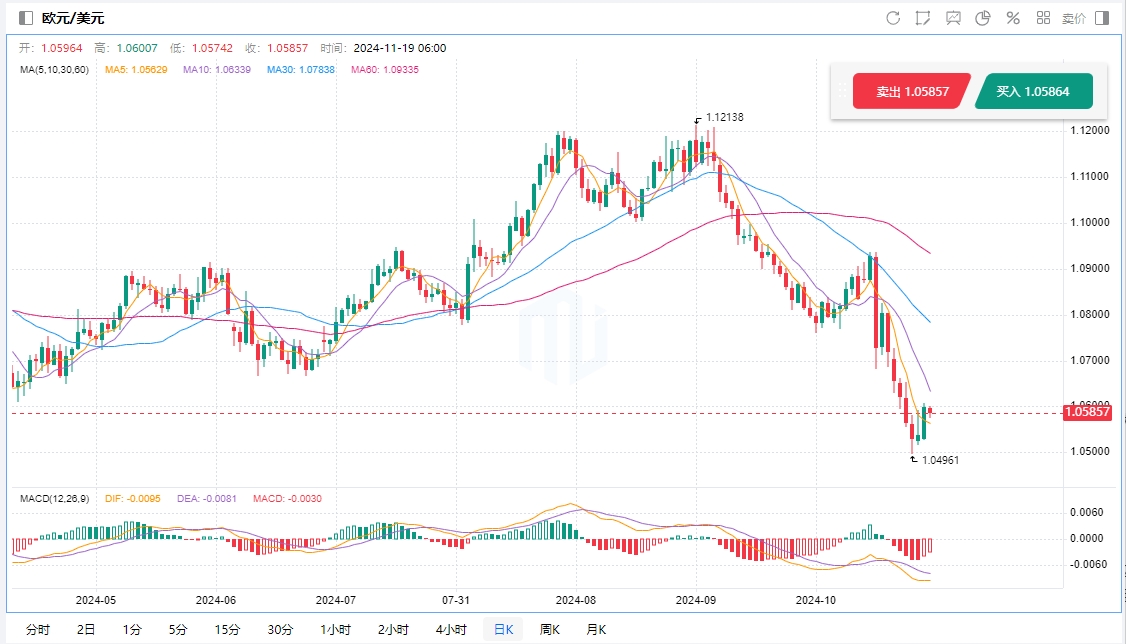The height and width of the screenshot is (644, 1126).
Task: Switch to the 4小时 timeframe
Action: point(450,629)
